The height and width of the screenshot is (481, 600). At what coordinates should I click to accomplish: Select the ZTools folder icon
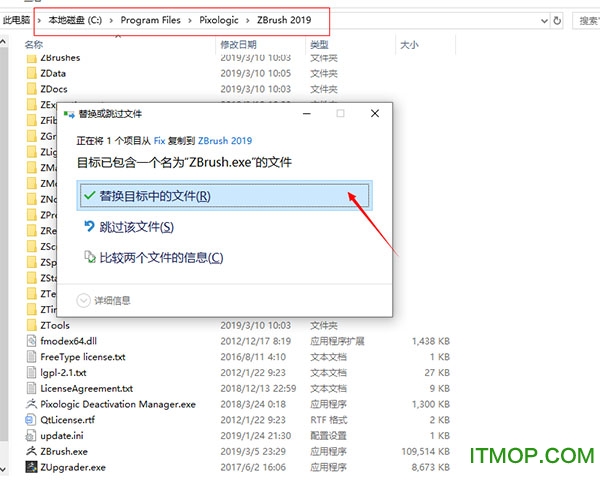pyautogui.click(x=32, y=325)
